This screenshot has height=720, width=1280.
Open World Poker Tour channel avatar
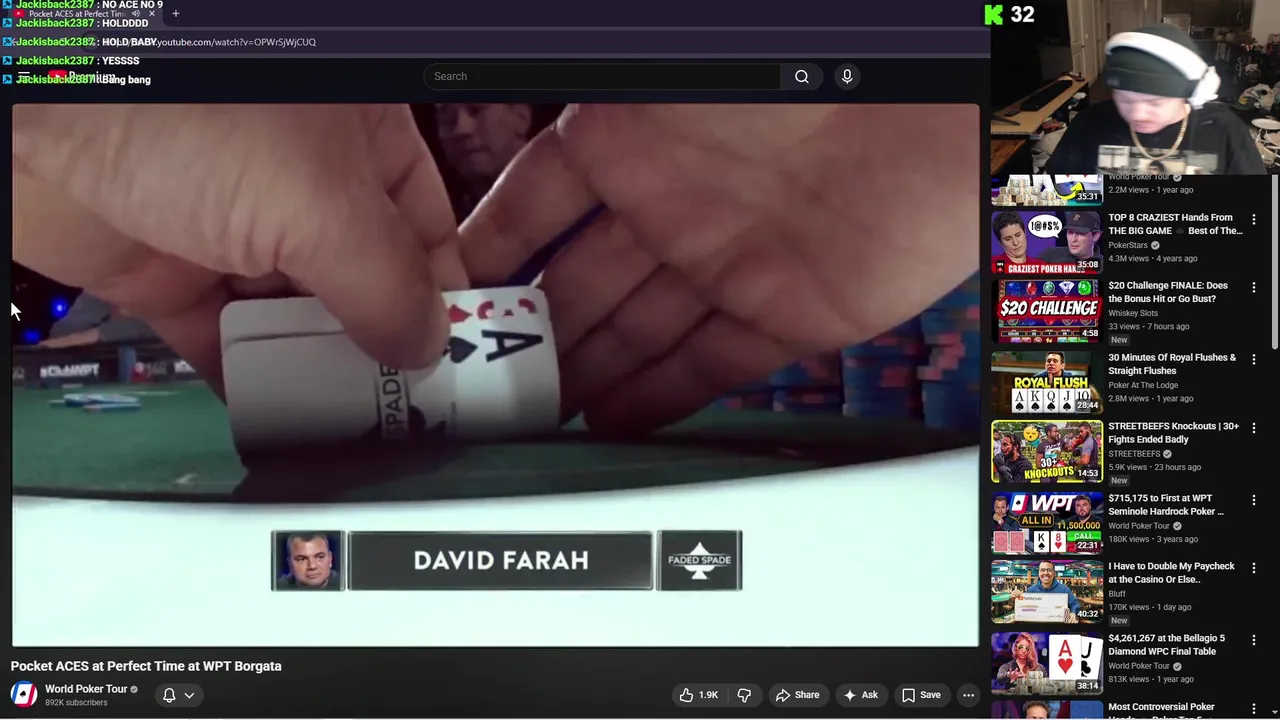[x=24, y=694]
